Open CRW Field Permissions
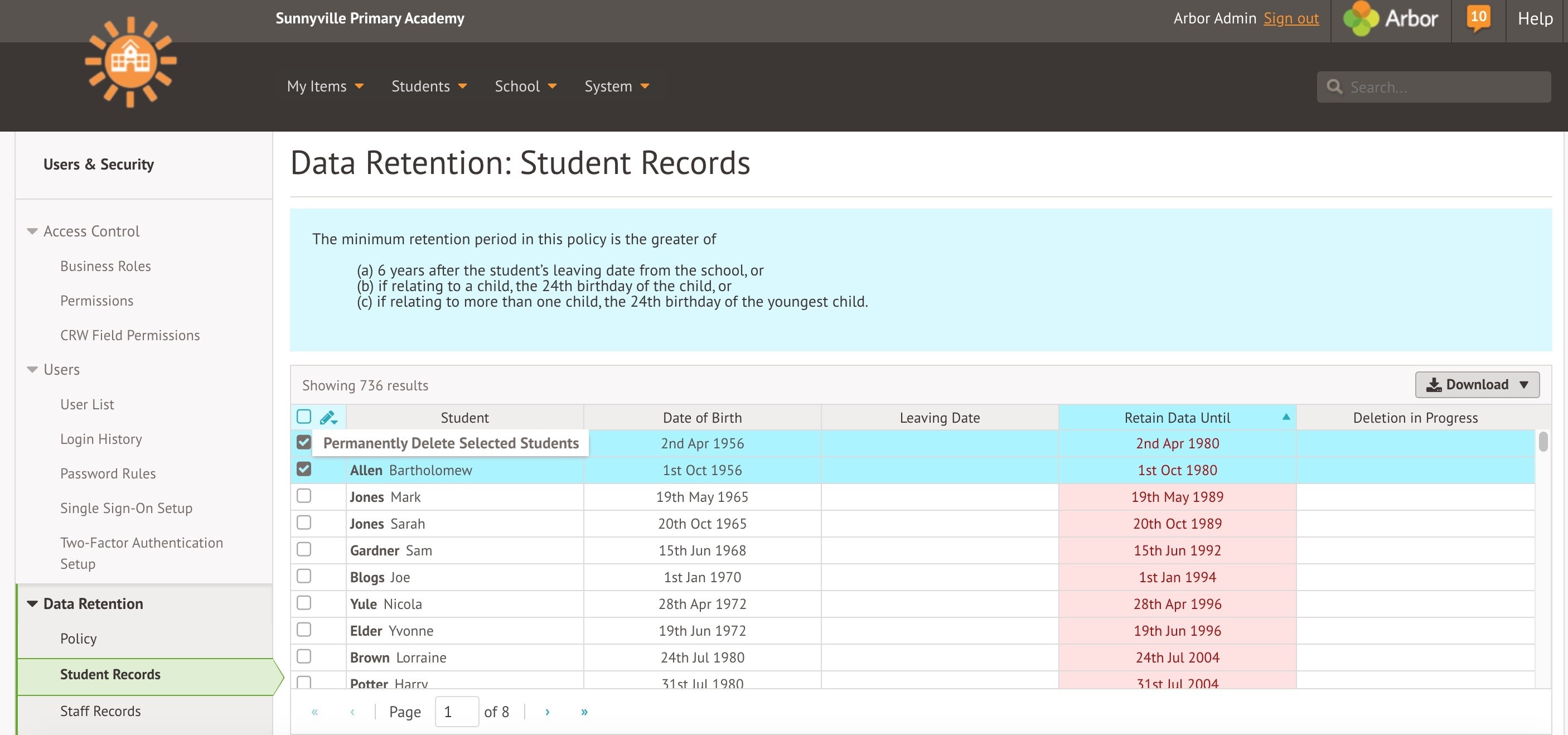The width and height of the screenshot is (1568, 735). (x=130, y=336)
